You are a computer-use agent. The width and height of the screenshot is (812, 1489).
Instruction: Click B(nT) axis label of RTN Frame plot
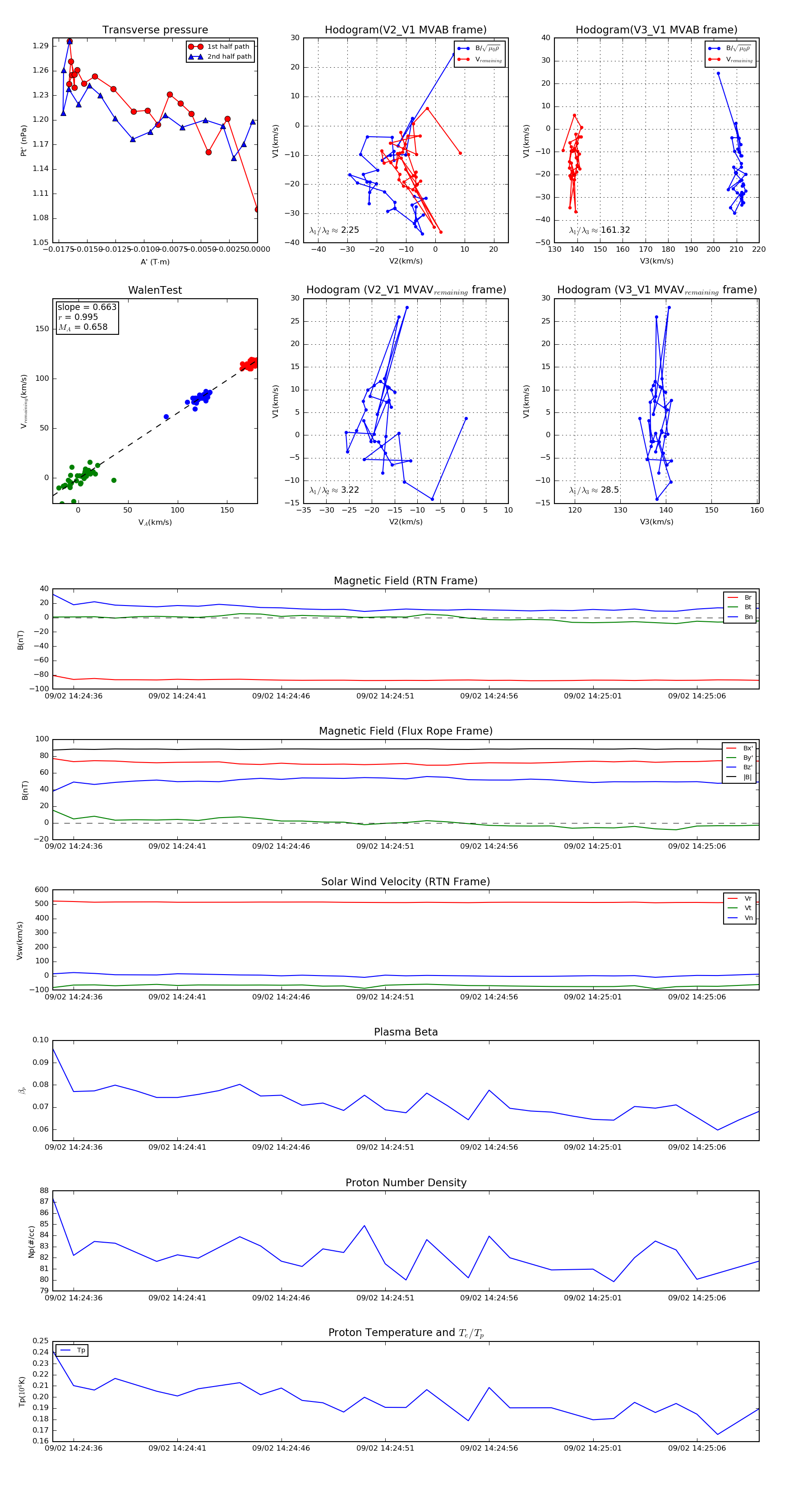21,640
